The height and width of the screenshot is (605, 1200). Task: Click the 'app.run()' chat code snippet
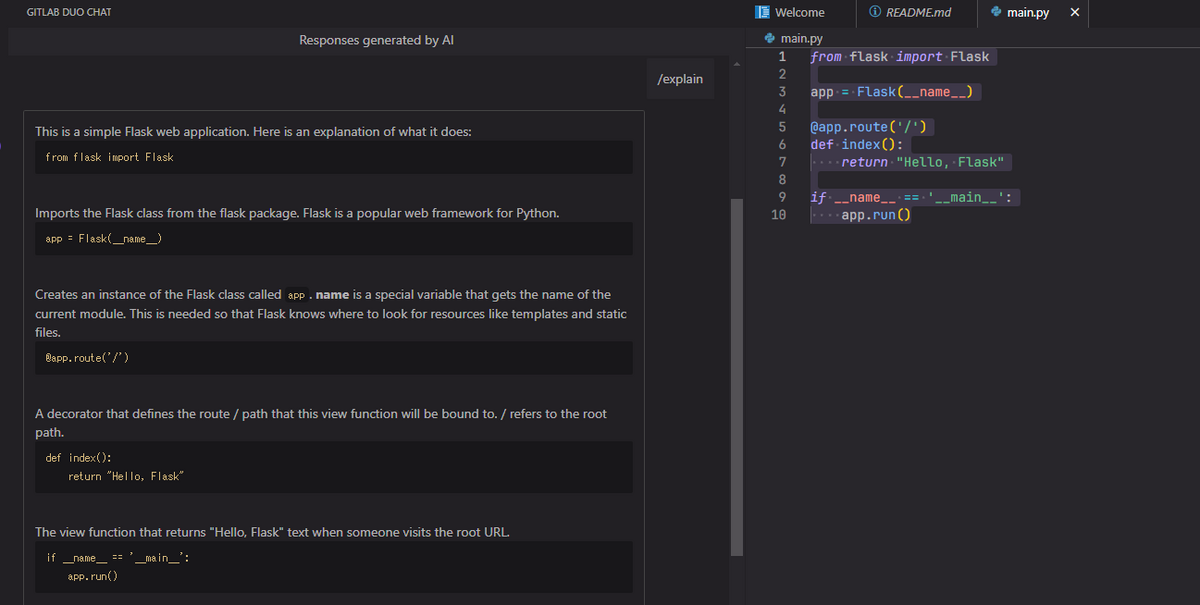click(x=333, y=567)
